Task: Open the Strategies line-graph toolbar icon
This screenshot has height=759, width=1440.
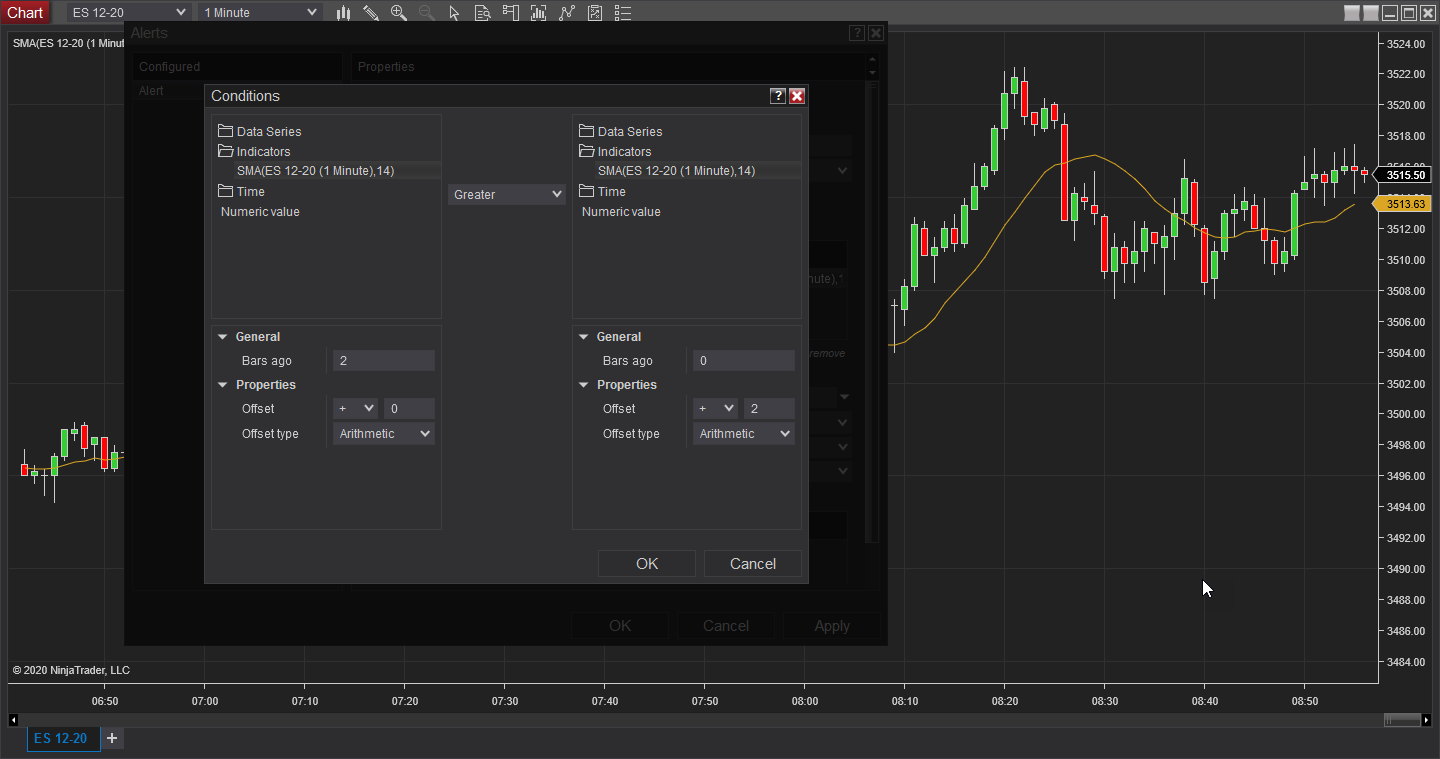Action: tap(567, 13)
